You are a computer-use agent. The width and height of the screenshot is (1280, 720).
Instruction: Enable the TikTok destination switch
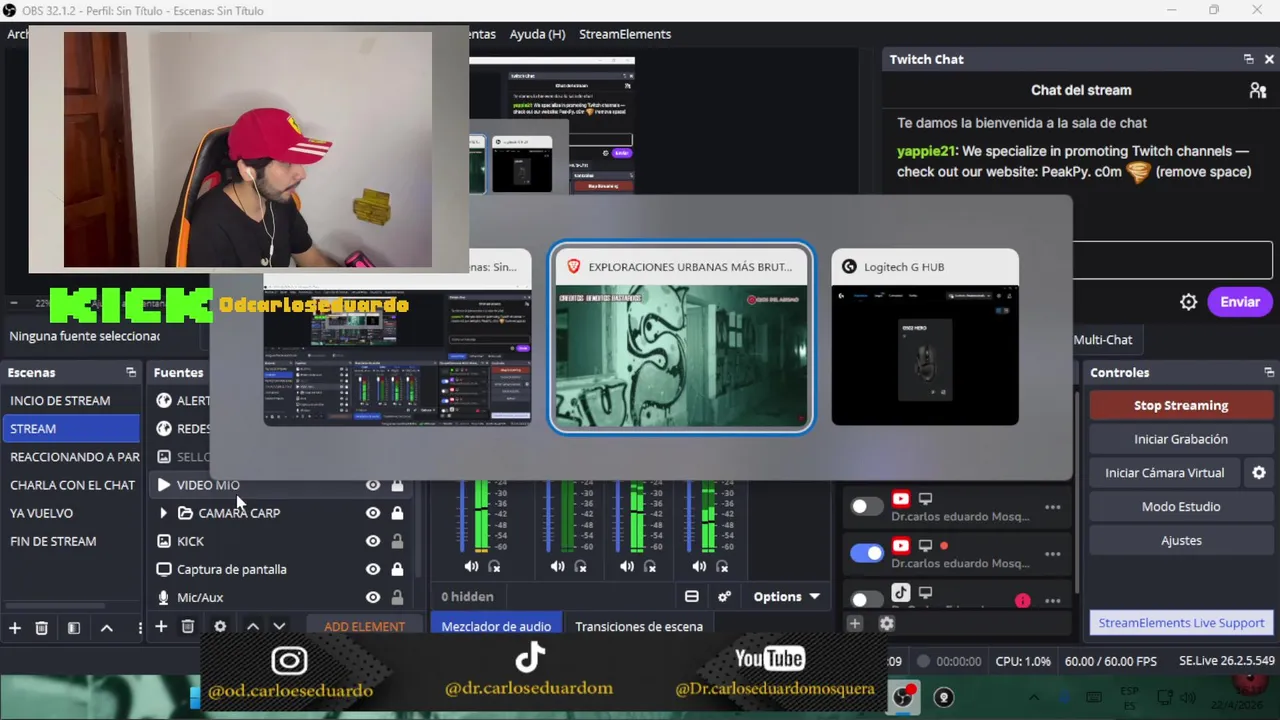pos(866,600)
